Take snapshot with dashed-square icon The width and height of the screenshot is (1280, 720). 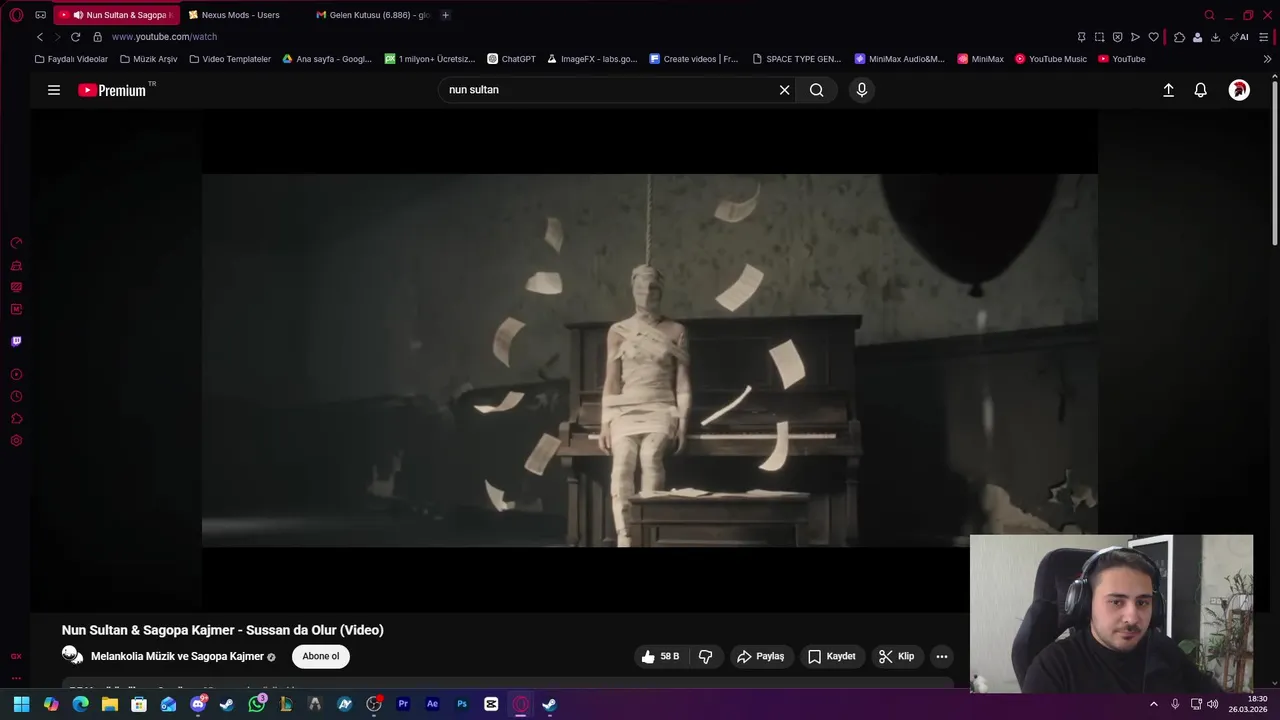[1099, 37]
